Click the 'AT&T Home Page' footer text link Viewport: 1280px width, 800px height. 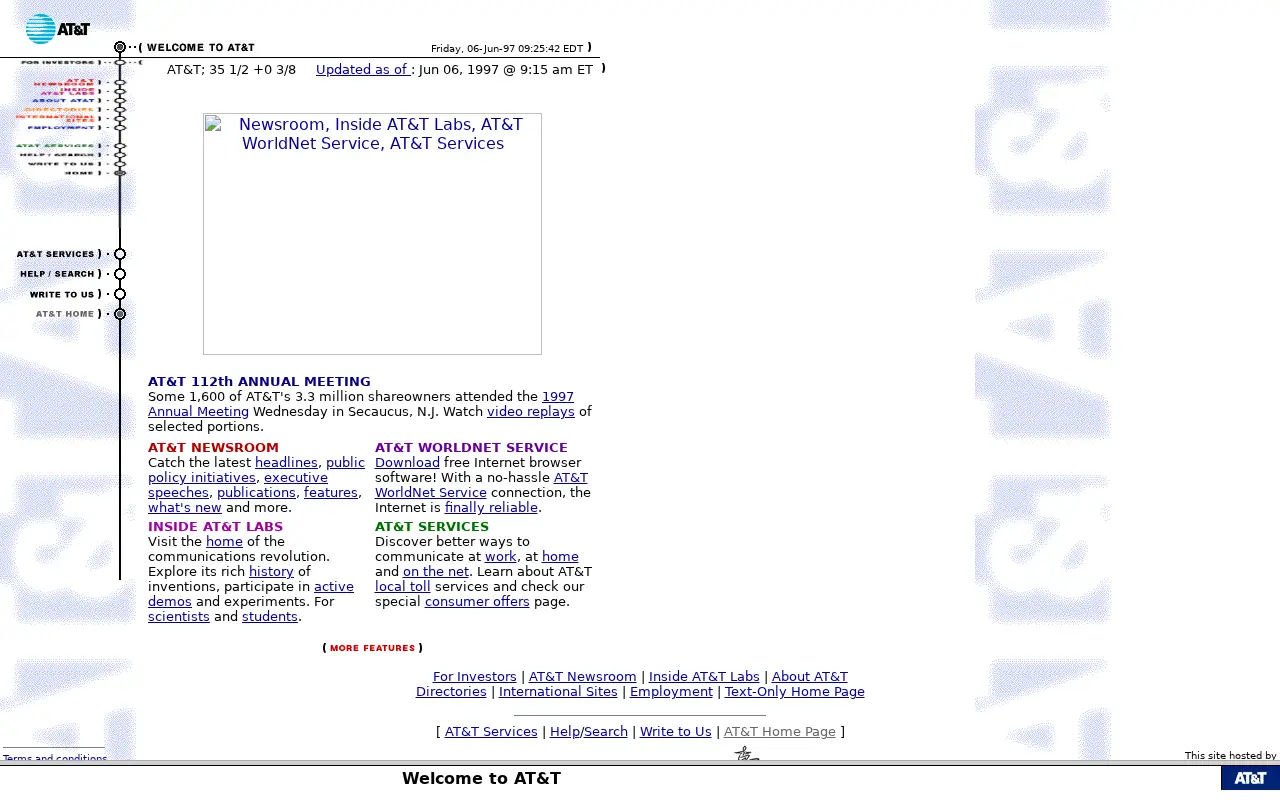[x=780, y=731]
